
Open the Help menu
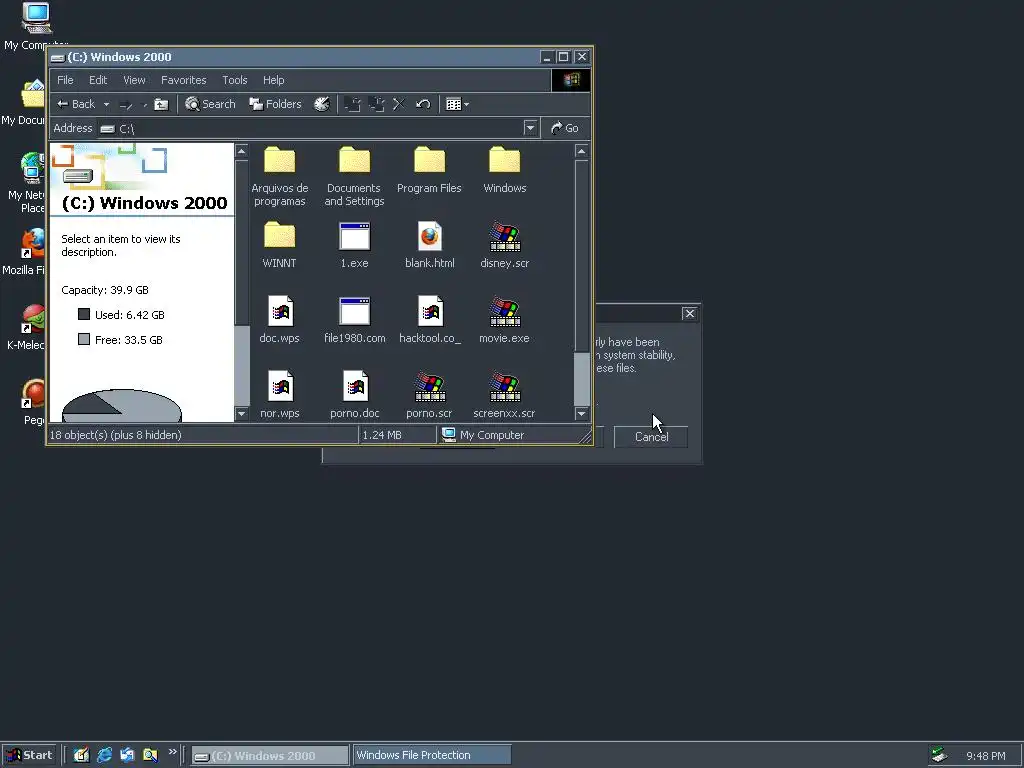[x=274, y=80]
